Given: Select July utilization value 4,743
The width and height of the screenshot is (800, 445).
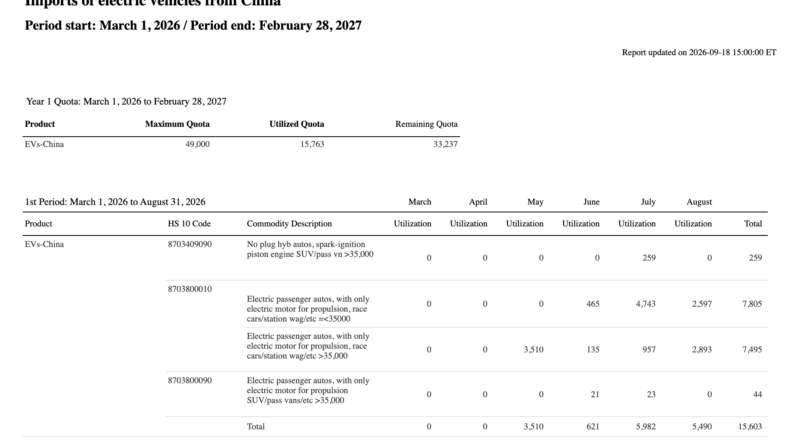Looking at the screenshot, I should (x=645, y=304).
